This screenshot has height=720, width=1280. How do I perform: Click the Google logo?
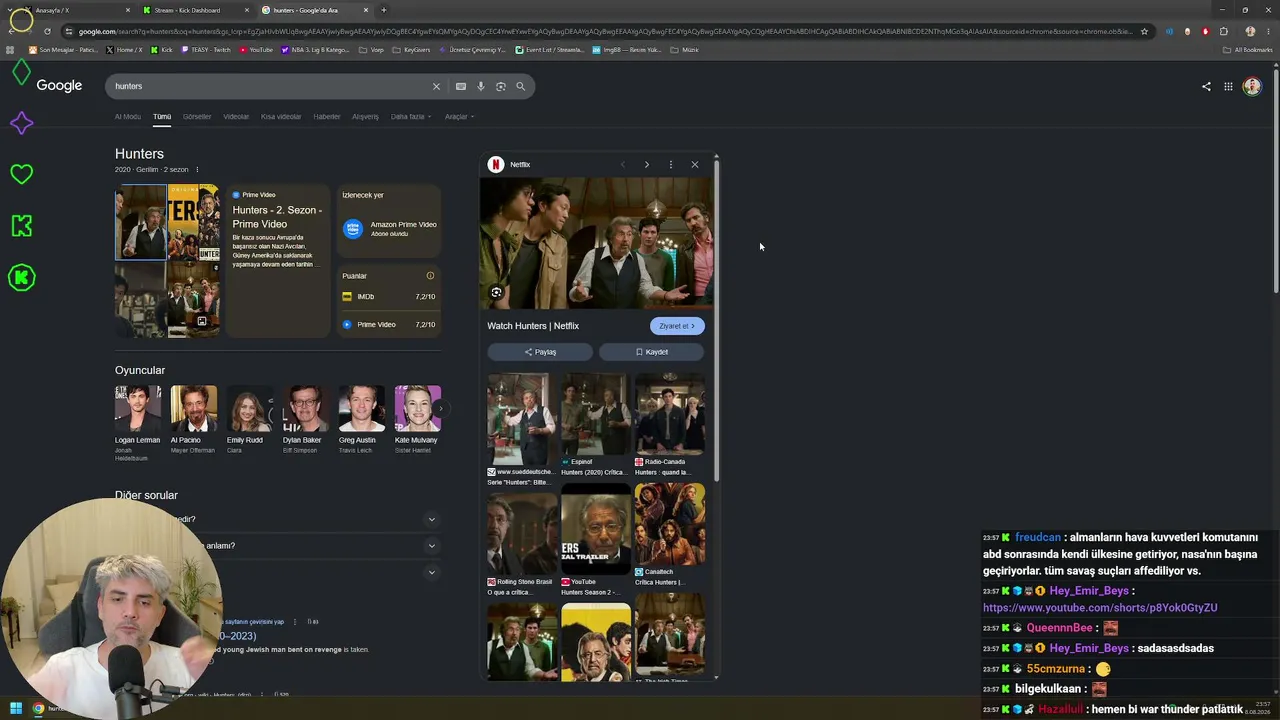point(59,86)
